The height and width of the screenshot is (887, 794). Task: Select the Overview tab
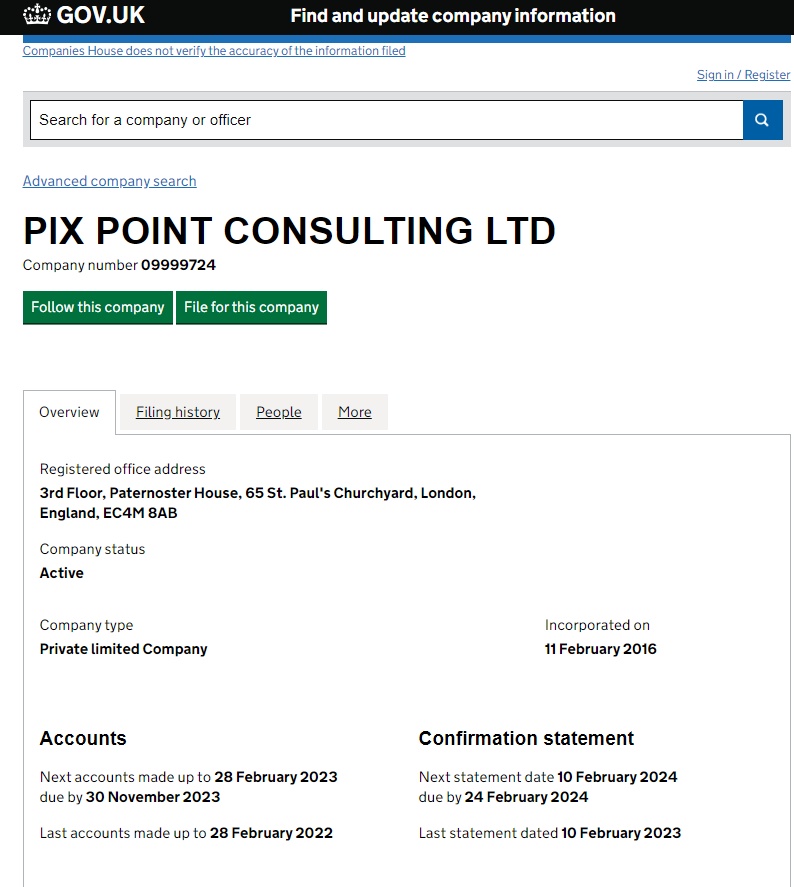click(x=69, y=412)
